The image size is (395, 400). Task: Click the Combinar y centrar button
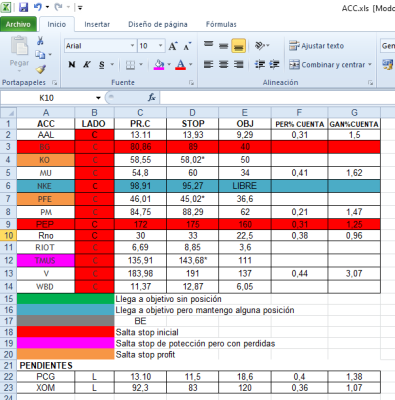(330, 65)
